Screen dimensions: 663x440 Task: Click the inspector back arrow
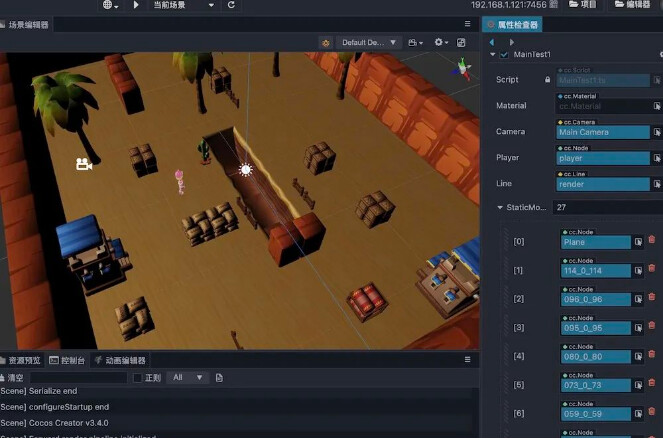[x=492, y=42]
